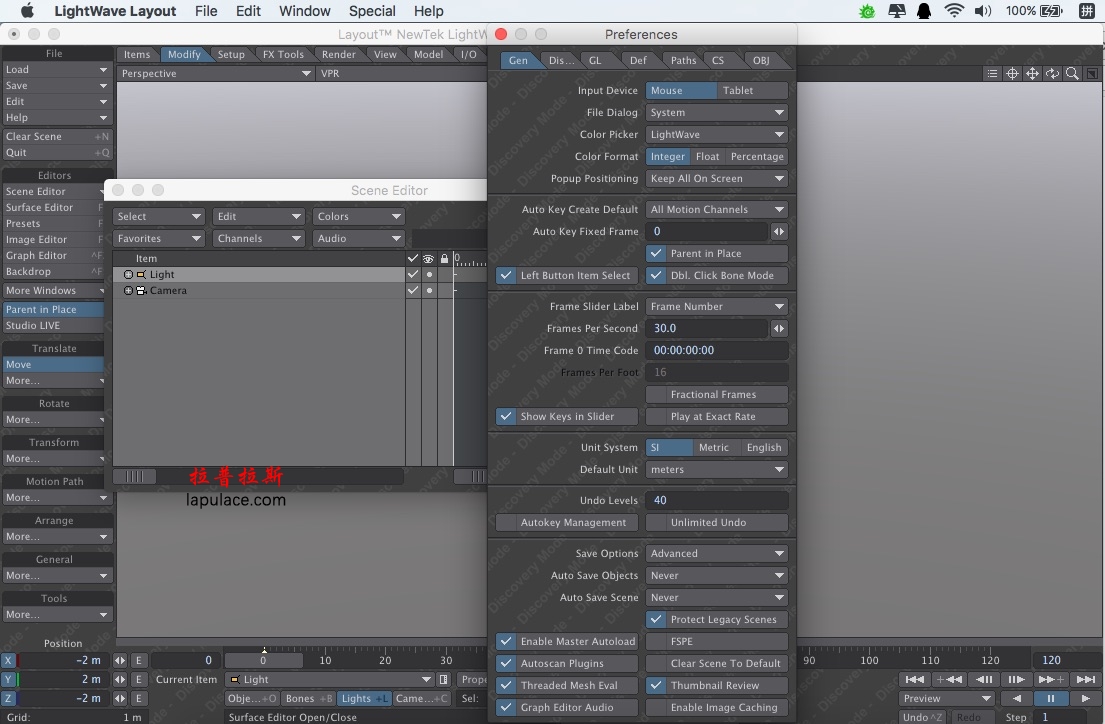Open the Setup tab in Layout
This screenshot has width=1105, height=724.
231,54
